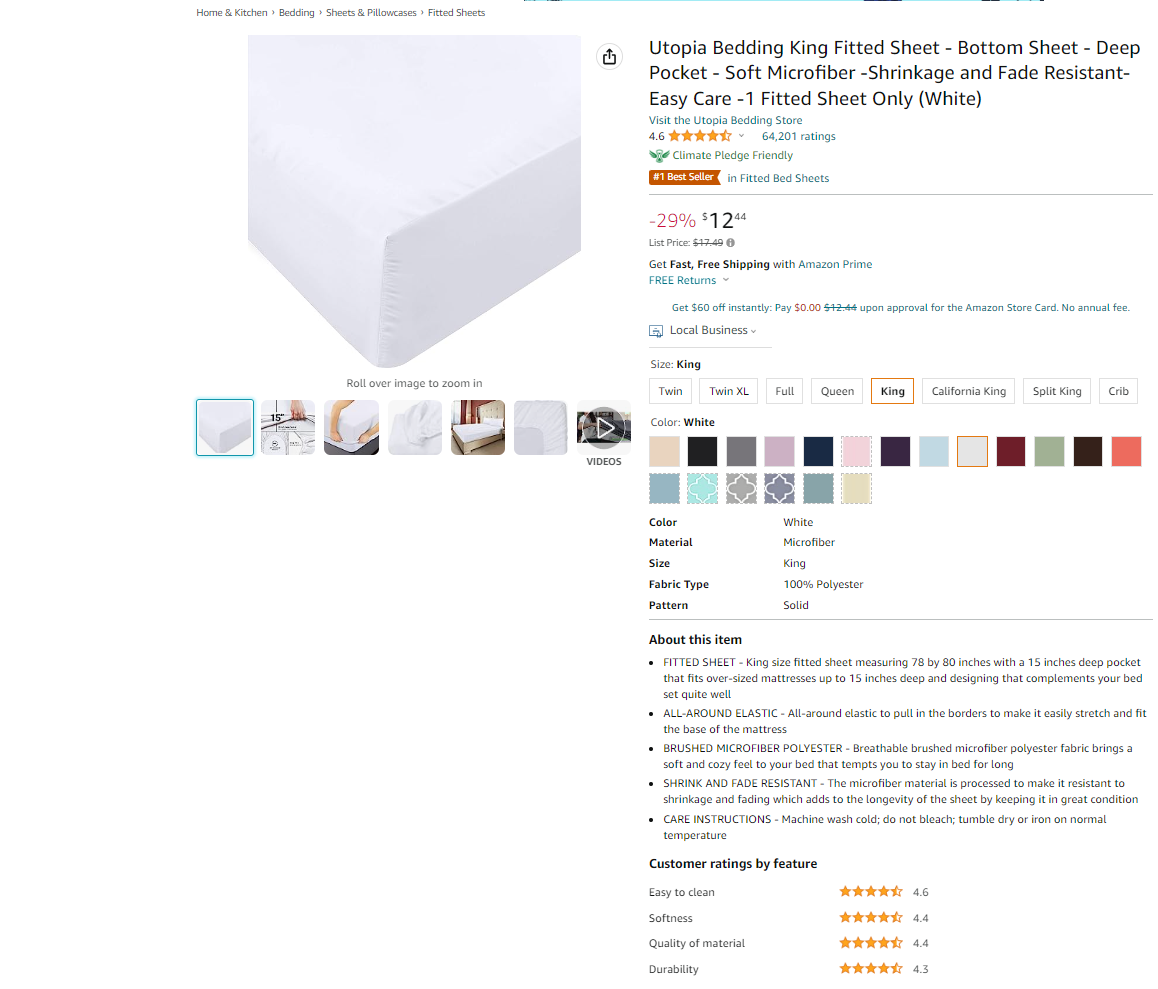Screen dimensions: 1158x989
Task: Select the Queen size option
Action: (x=837, y=391)
